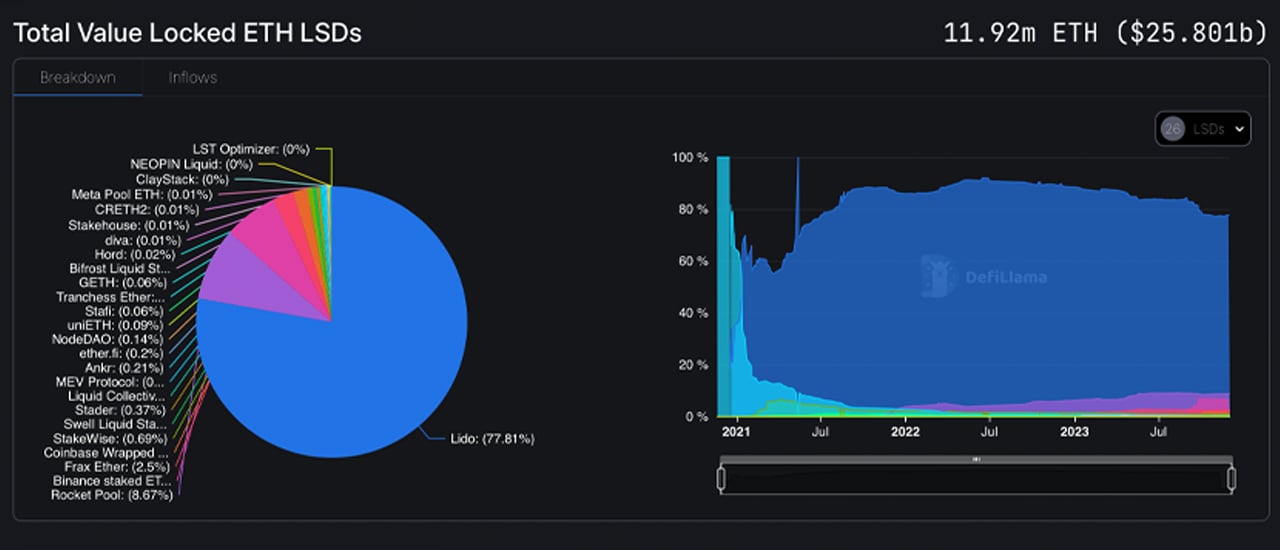1280x550 pixels.
Task: Open the Breakdown tab
Action: pos(77,77)
